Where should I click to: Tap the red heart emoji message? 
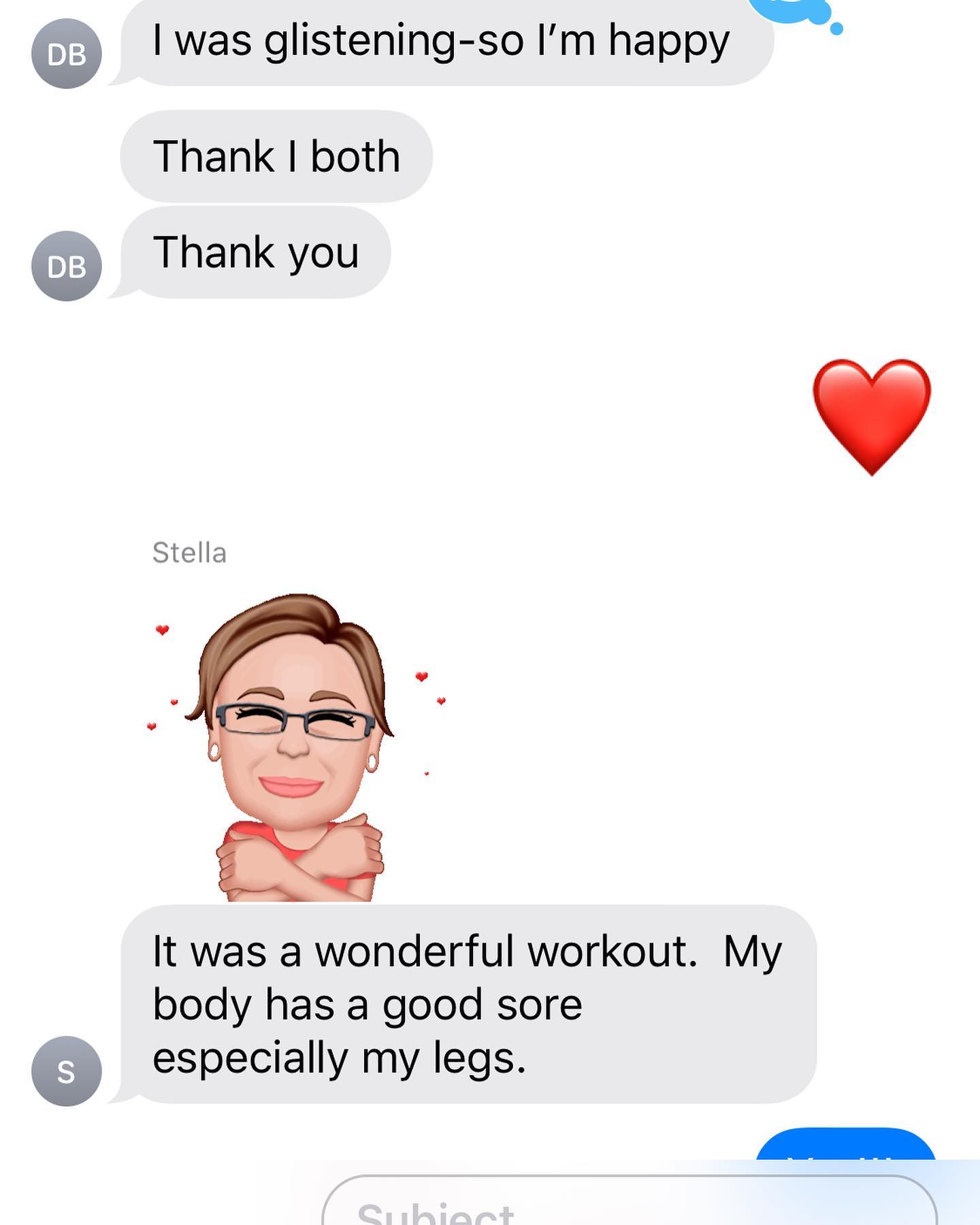coord(872,416)
